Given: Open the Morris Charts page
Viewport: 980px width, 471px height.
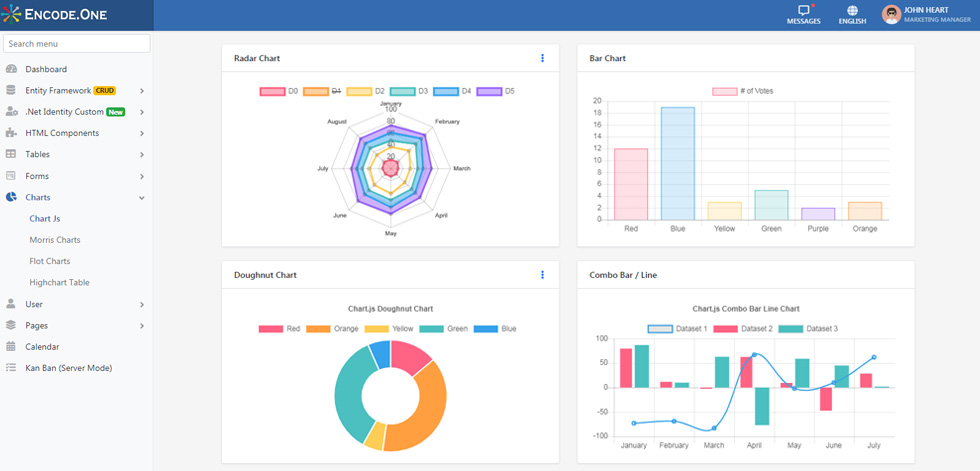Looking at the screenshot, I should [x=55, y=240].
